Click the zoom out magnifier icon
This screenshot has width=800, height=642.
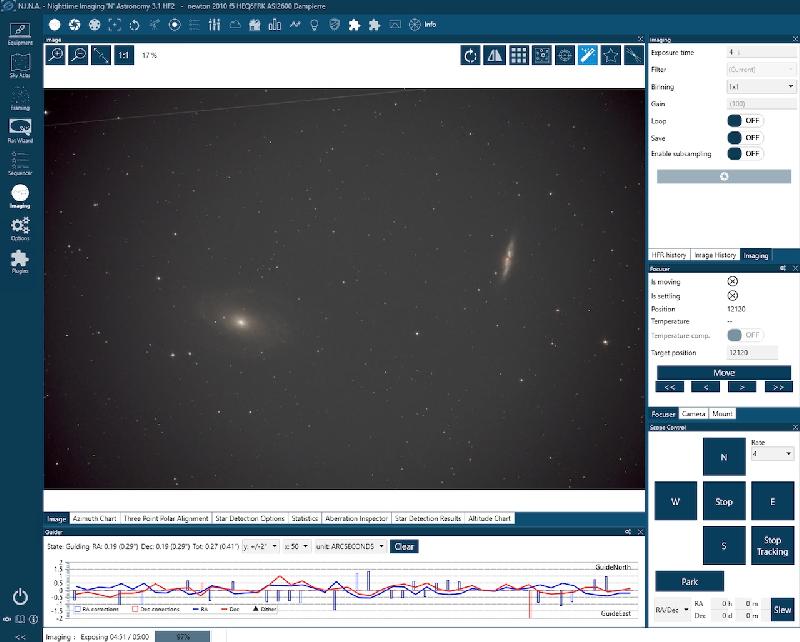[x=78, y=56]
